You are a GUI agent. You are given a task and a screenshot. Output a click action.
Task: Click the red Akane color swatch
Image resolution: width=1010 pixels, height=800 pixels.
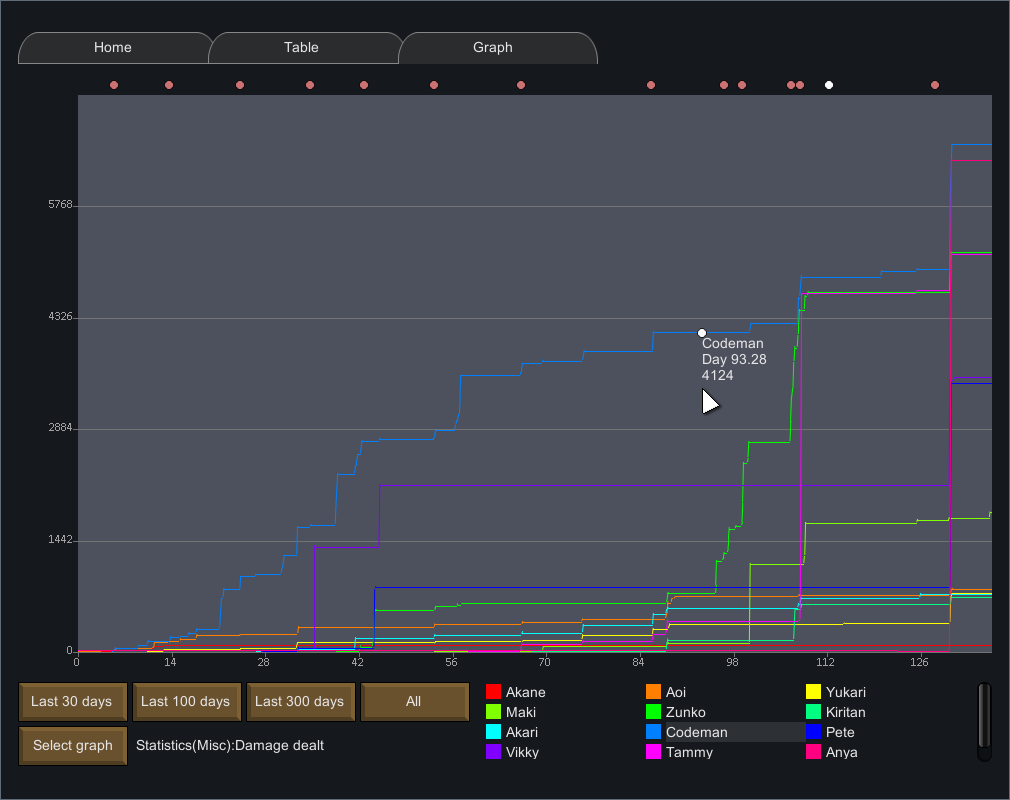pos(493,692)
